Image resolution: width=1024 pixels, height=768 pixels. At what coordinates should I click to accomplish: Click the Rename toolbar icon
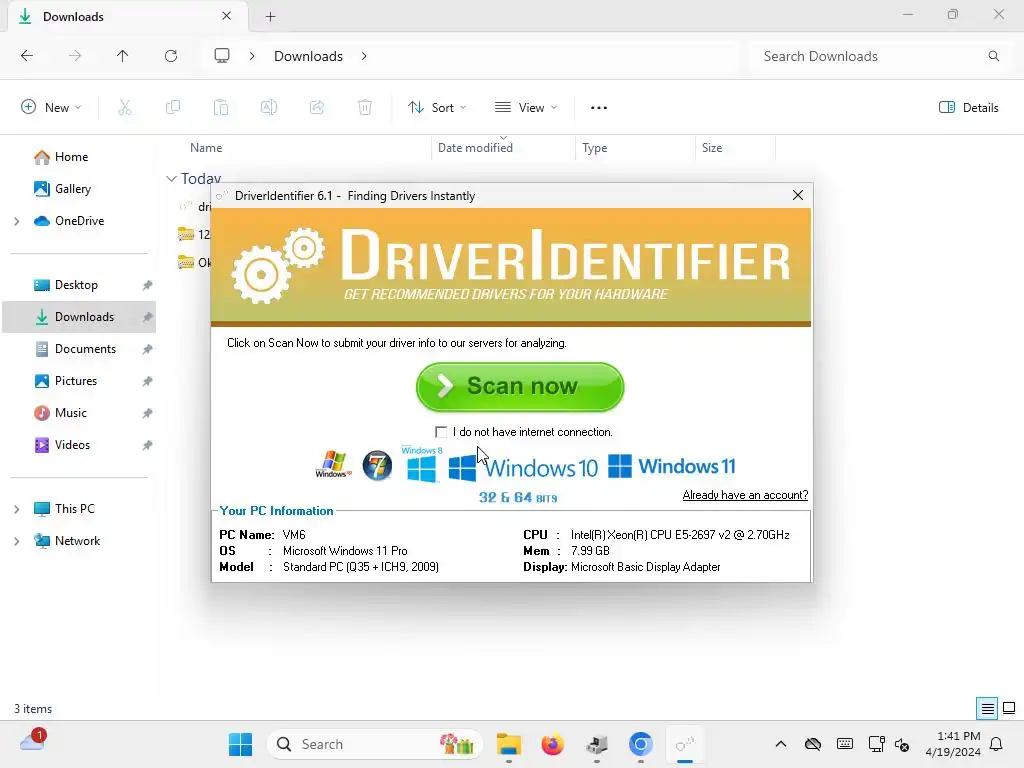[x=269, y=108]
